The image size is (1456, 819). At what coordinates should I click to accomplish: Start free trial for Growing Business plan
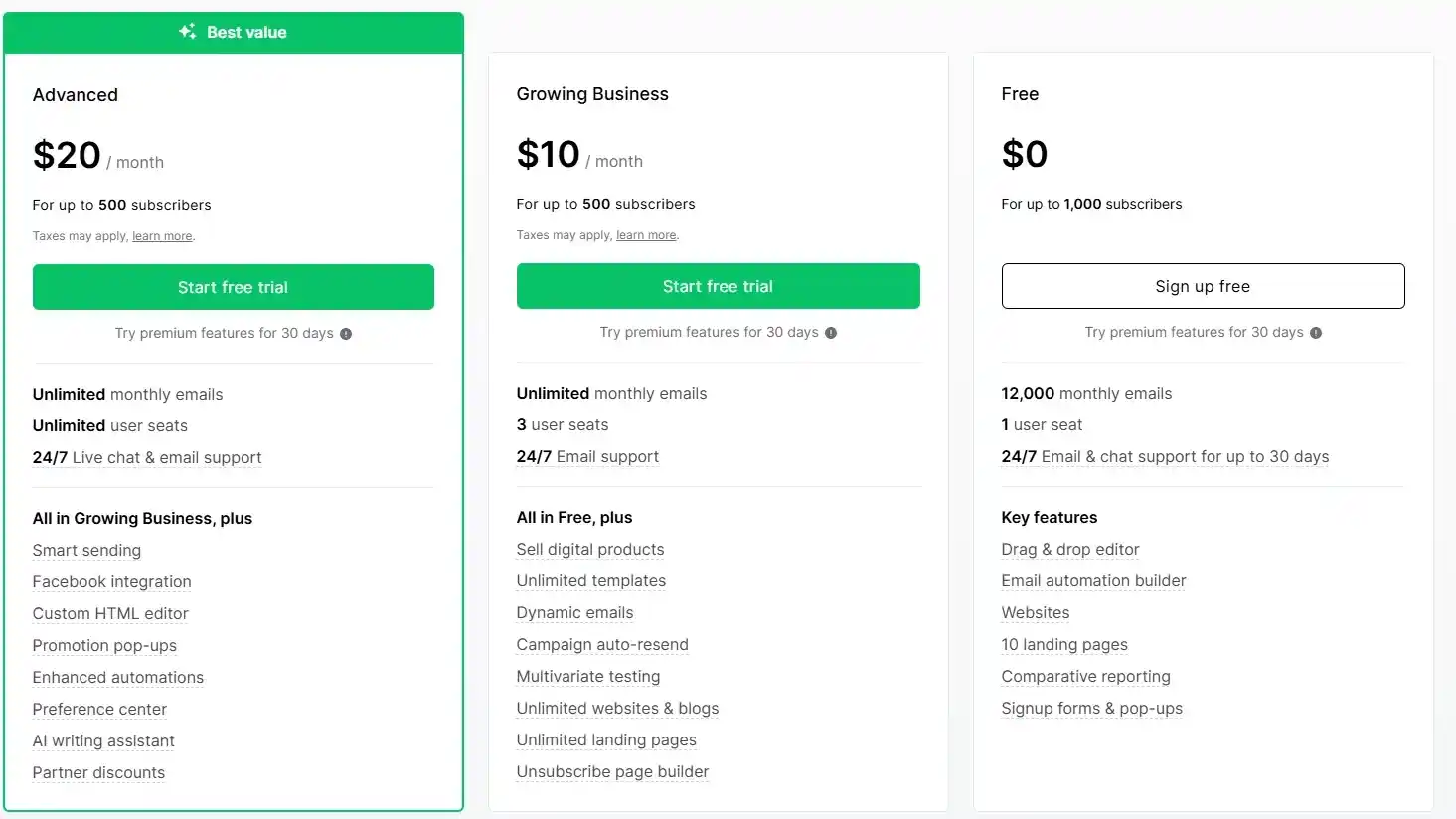tap(718, 286)
